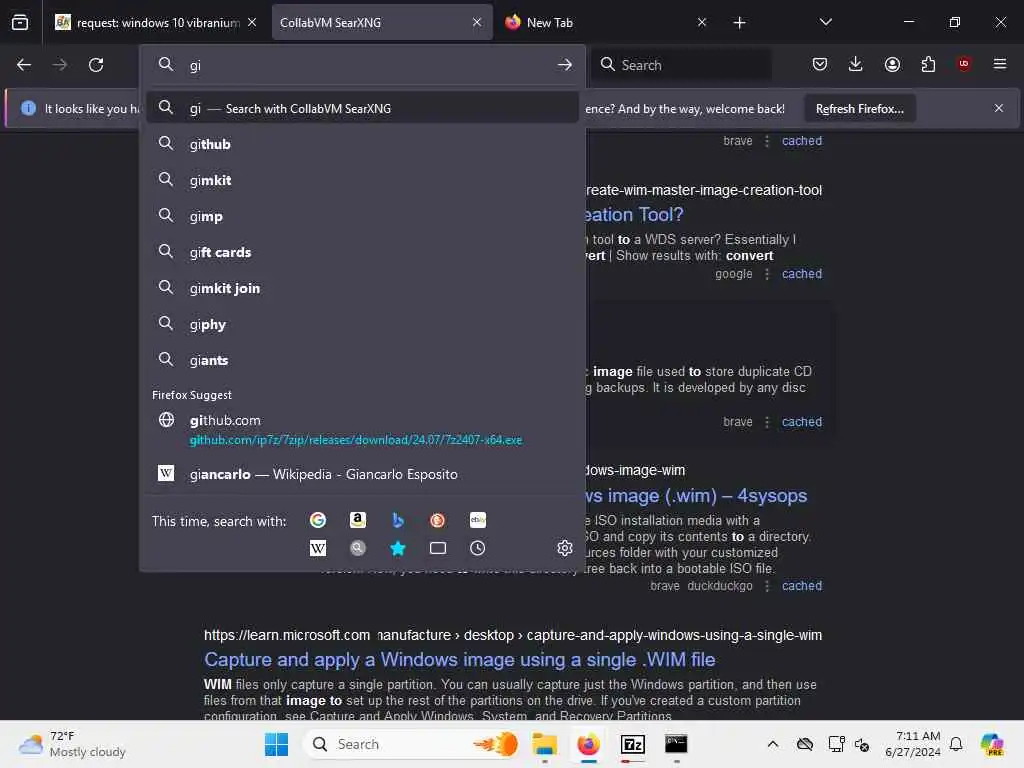Open the github.com 7zip download suggestion

point(362,429)
